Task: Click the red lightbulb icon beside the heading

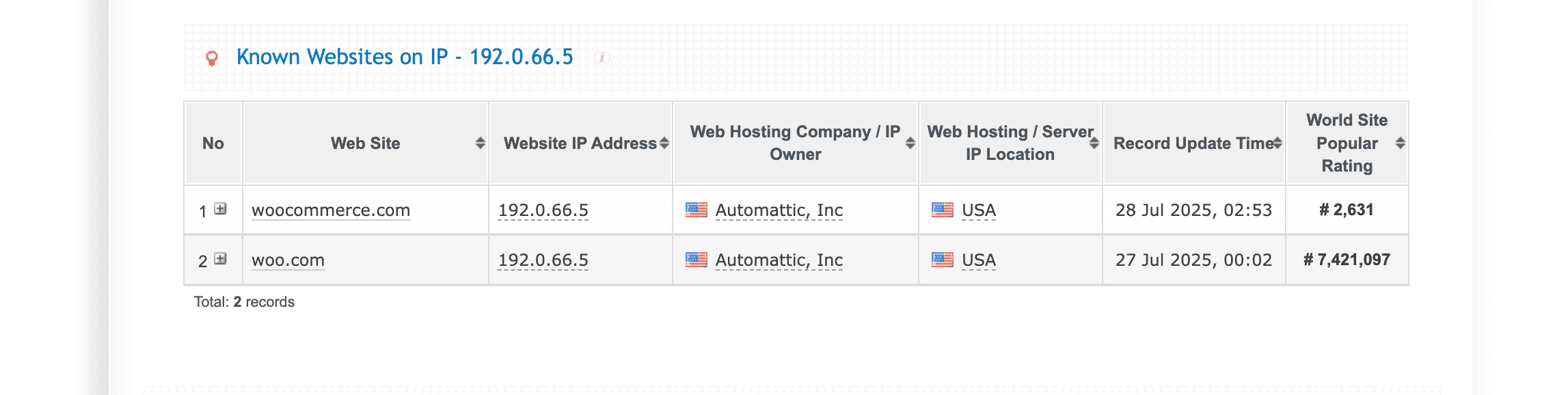Action: [213, 57]
